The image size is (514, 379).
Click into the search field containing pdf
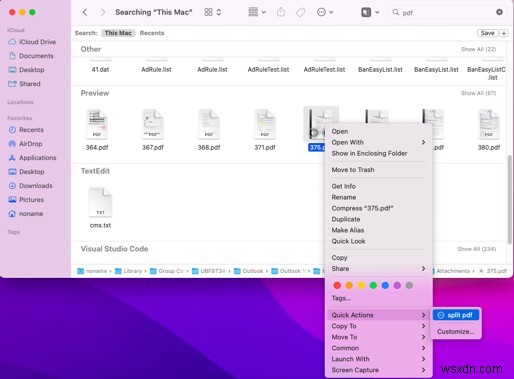pyautogui.click(x=447, y=12)
